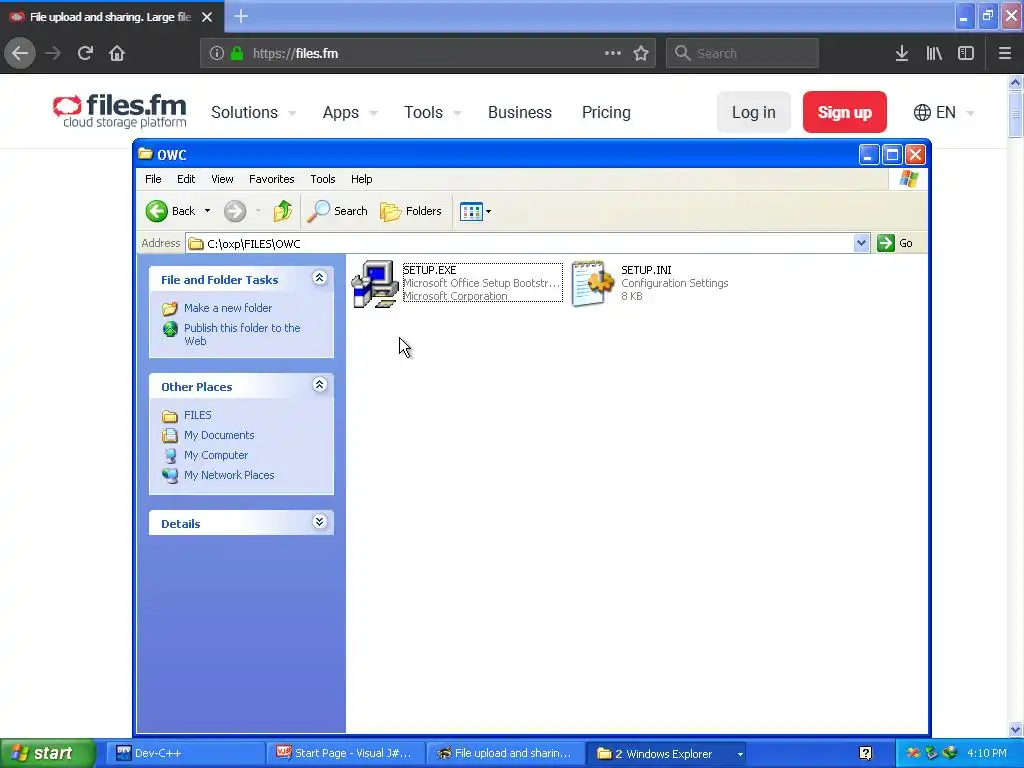This screenshot has width=1024, height=768.
Task: Click the Firefox forward arrow button
Action: [53, 53]
